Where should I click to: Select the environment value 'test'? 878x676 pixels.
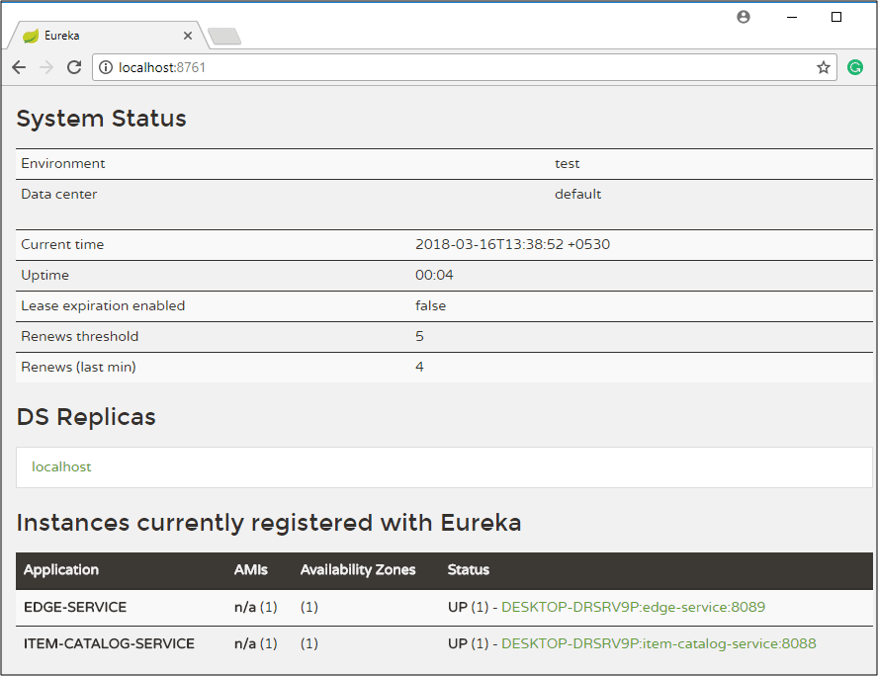click(x=567, y=164)
